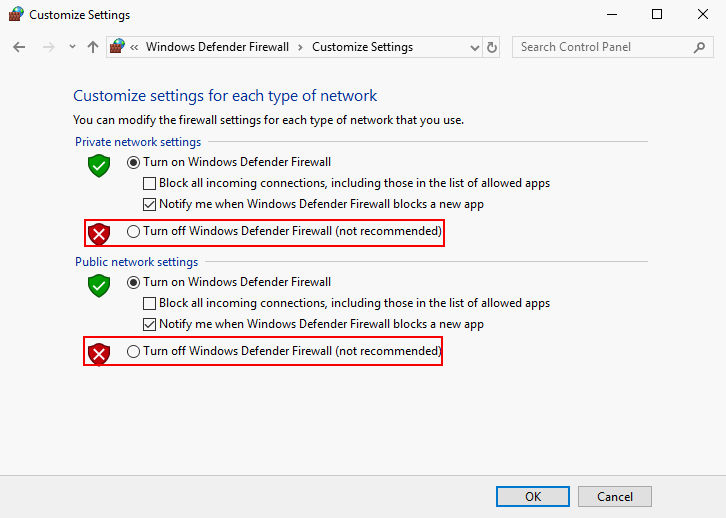Select Turn off firewall under Private network
Viewport: 726px width, 518px height.
133,231
